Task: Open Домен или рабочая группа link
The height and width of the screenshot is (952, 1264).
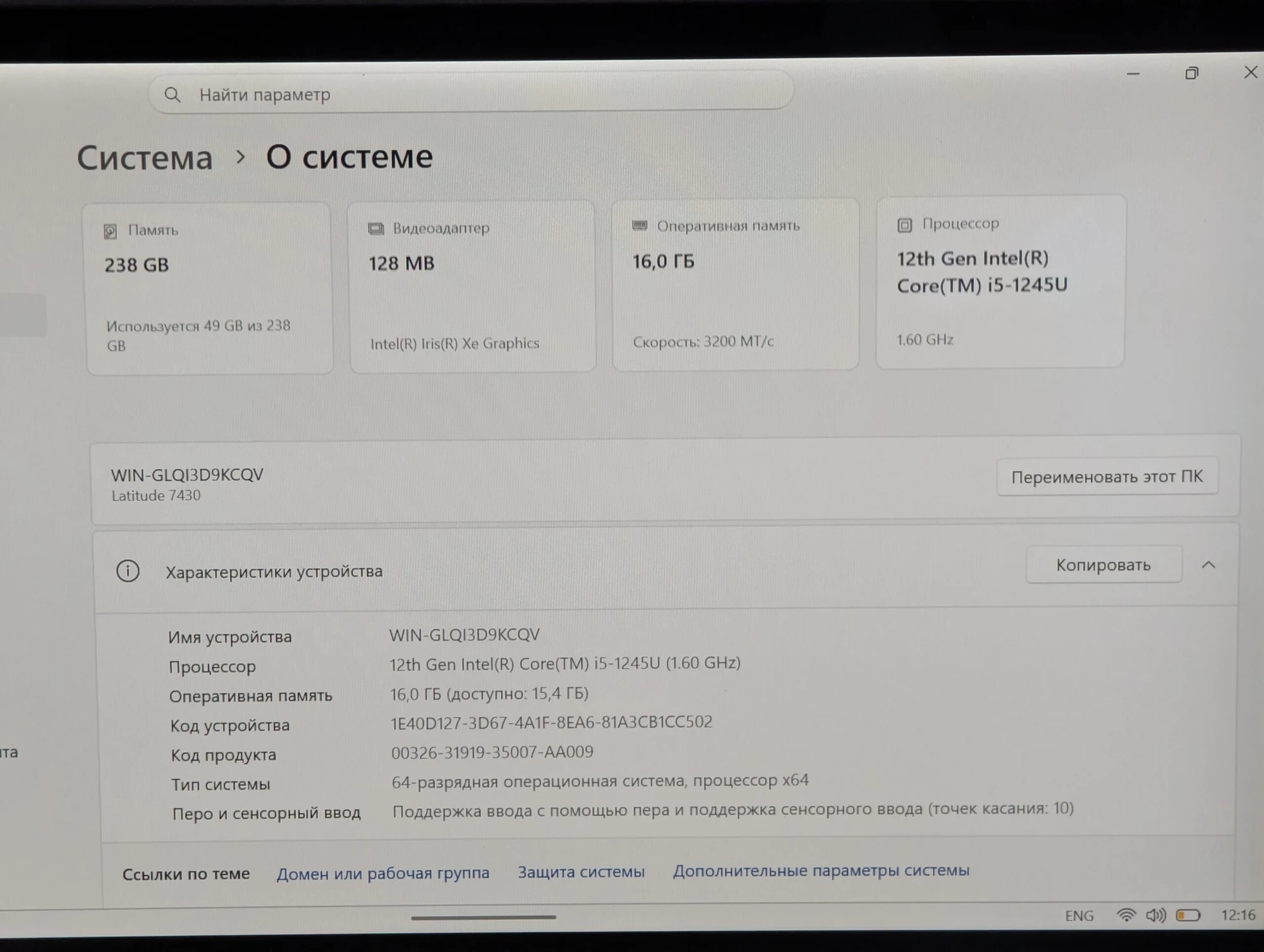Action: (x=383, y=873)
